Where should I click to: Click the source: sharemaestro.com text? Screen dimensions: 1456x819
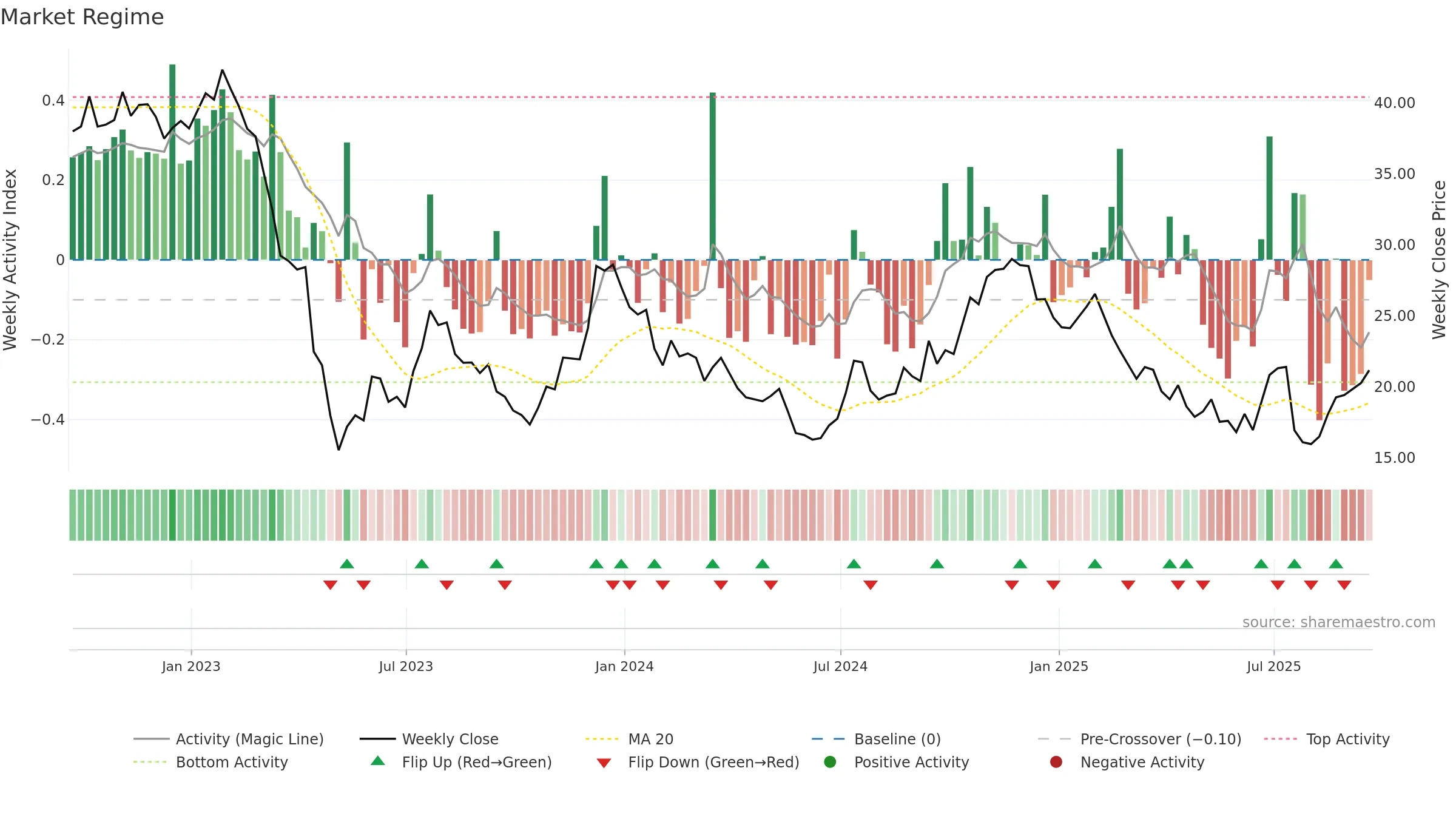pyautogui.click(x=1339, y=622)
